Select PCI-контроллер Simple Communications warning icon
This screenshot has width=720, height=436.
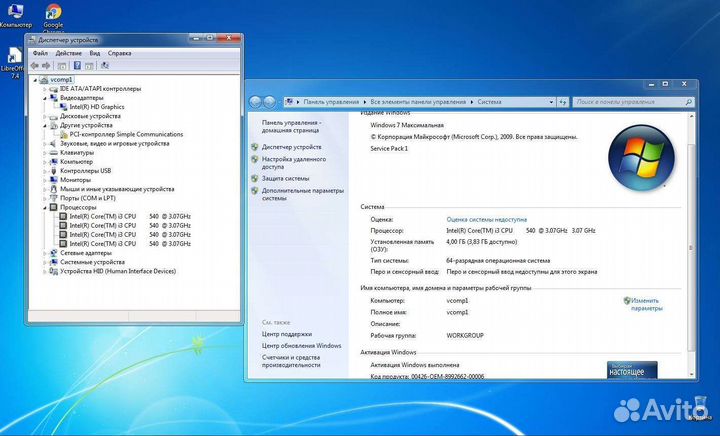tap(63, 134)
